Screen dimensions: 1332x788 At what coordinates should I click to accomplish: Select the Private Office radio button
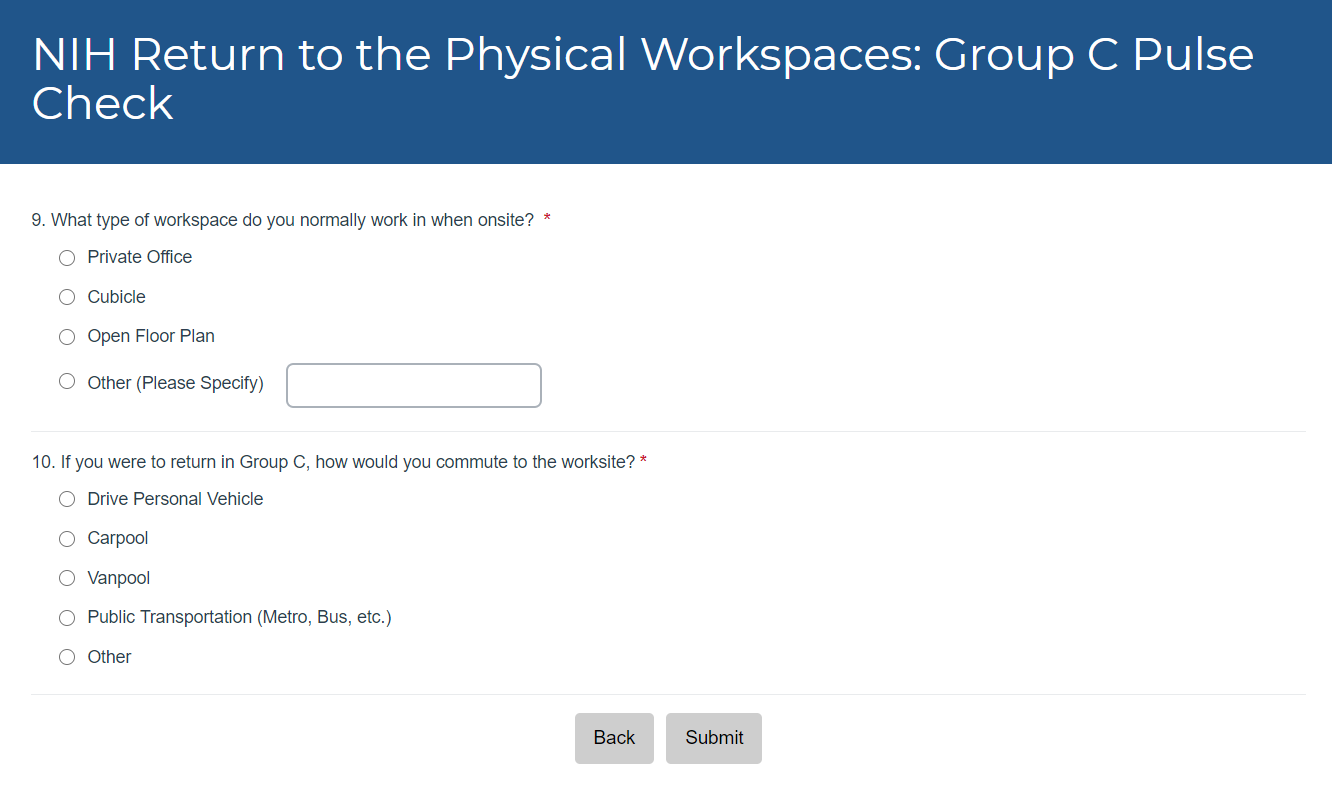pos(67,258)
